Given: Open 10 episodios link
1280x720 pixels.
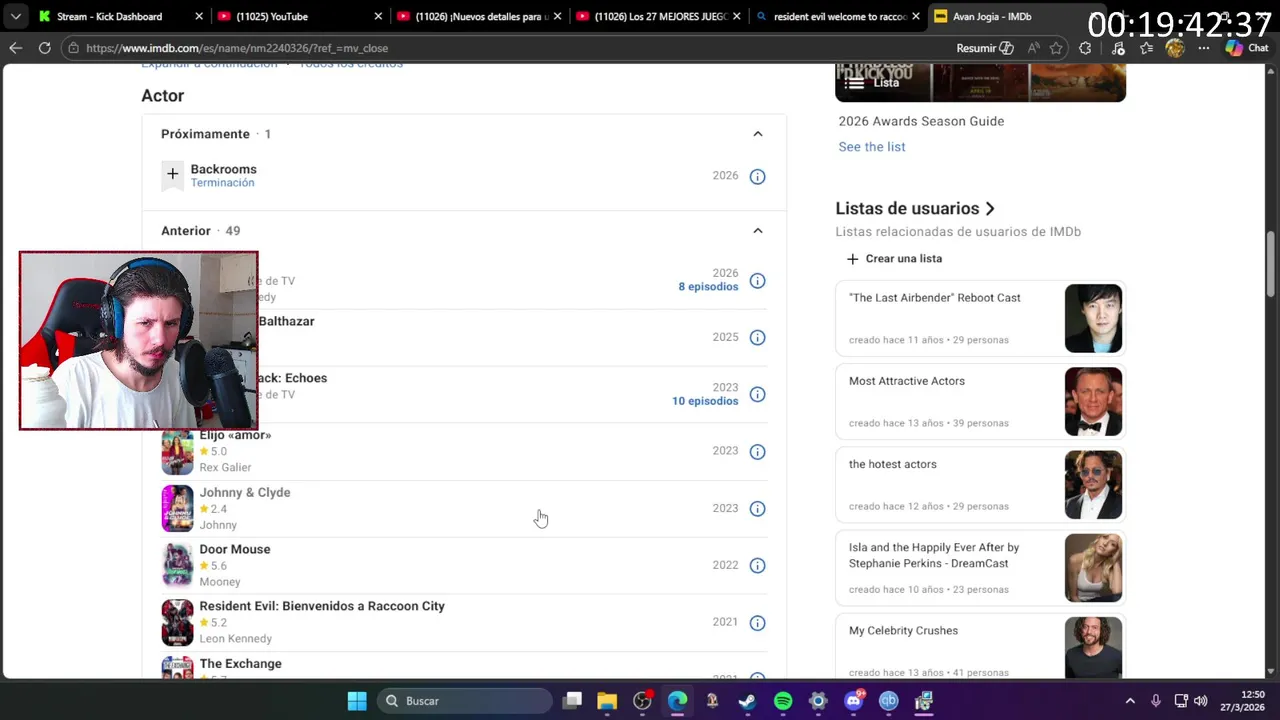Looking at the screenshot, I should click(x=705, y=401).
